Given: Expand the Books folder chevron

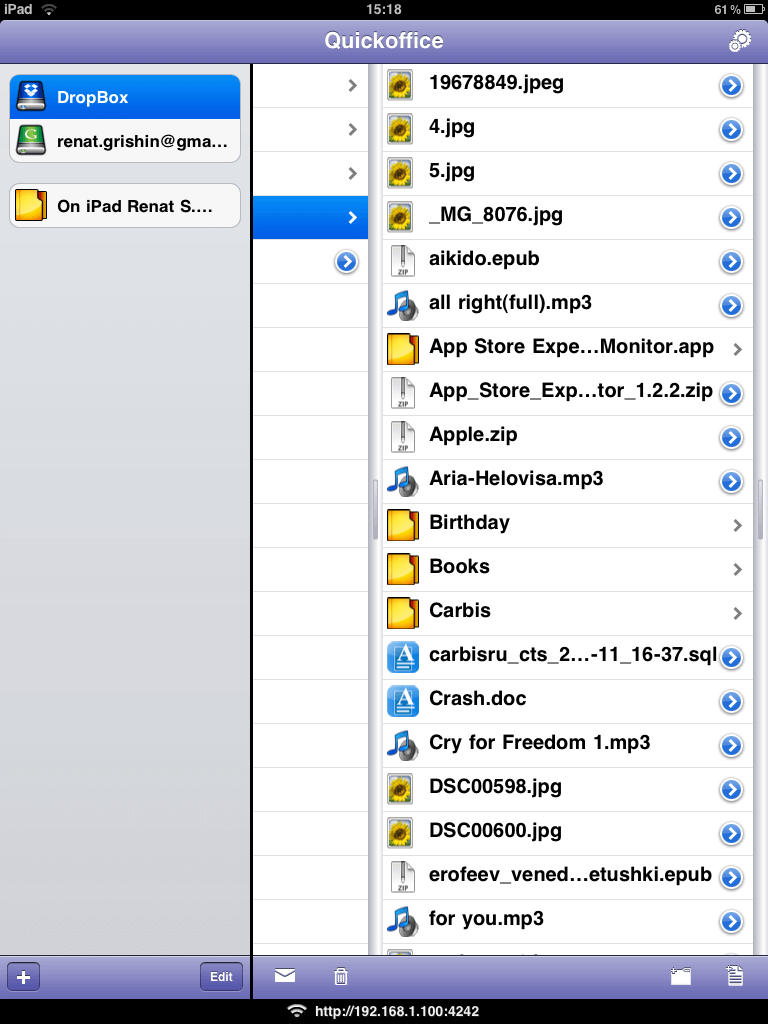Looking at the screenshot, I should tap(737, 569).
